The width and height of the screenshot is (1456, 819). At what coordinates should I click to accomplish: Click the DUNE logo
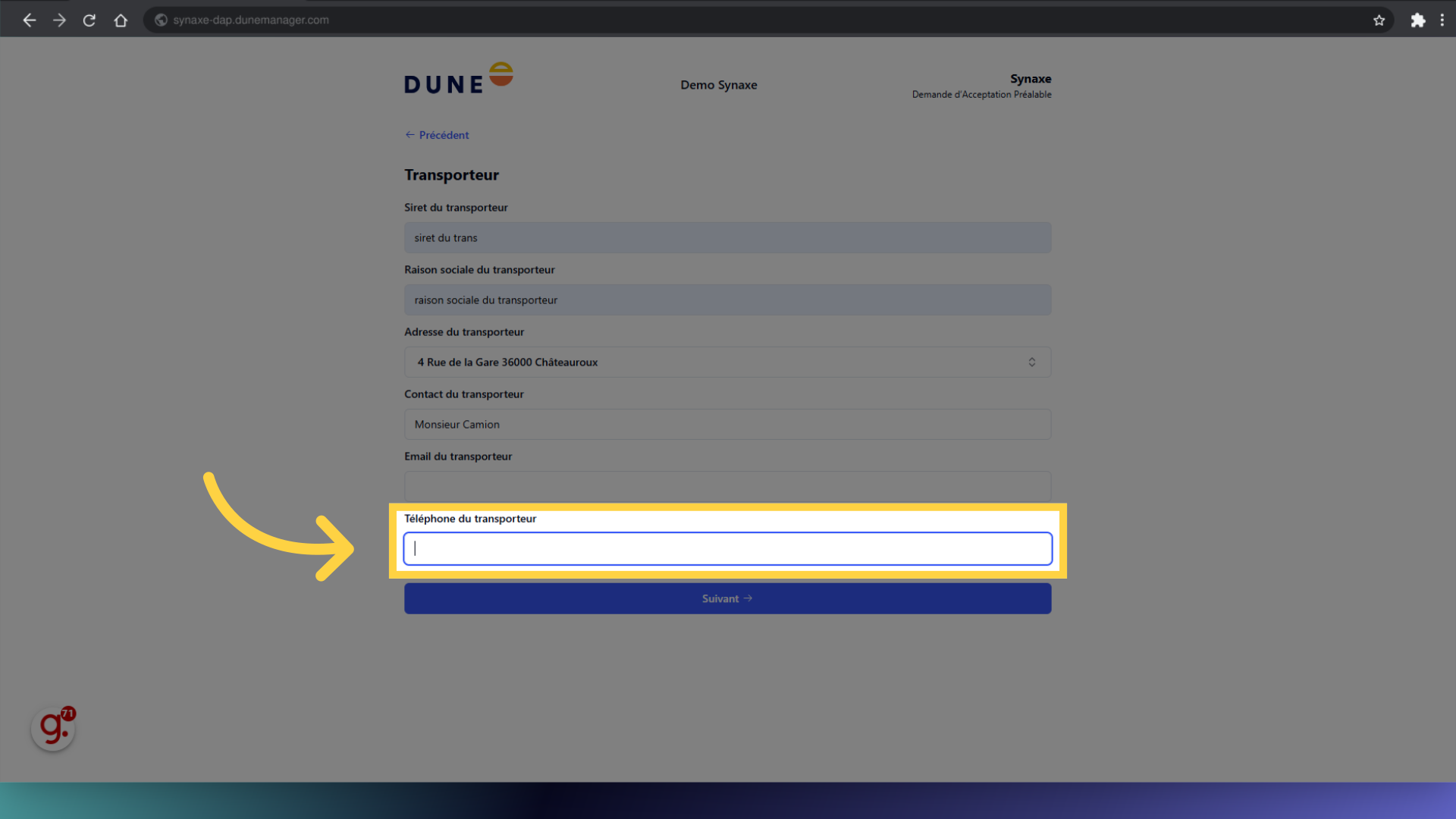tap(458, 79)
